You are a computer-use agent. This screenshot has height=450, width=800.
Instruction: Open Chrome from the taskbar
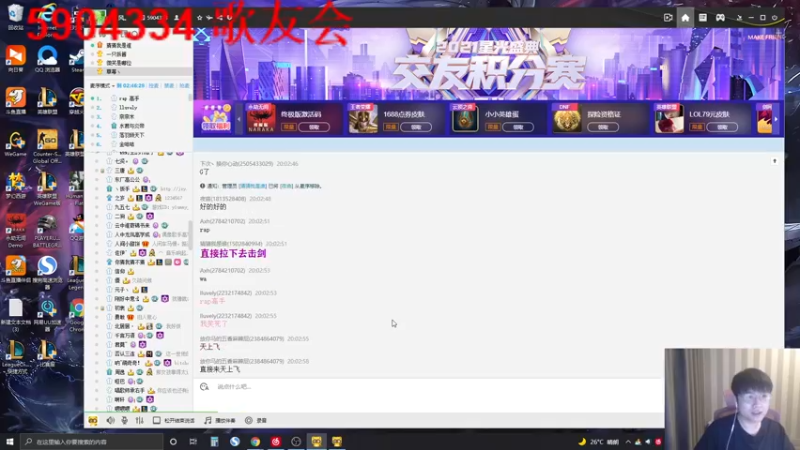click(x=255, y=442)
